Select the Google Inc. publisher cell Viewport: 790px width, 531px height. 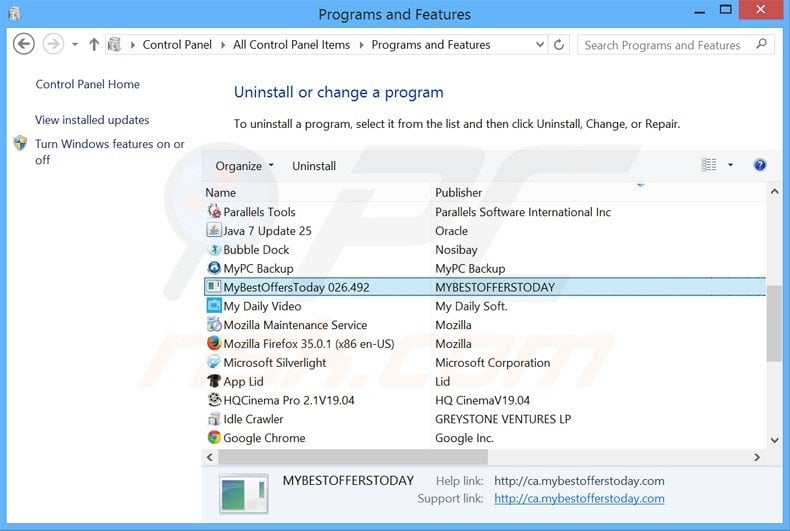pos(464,438)
